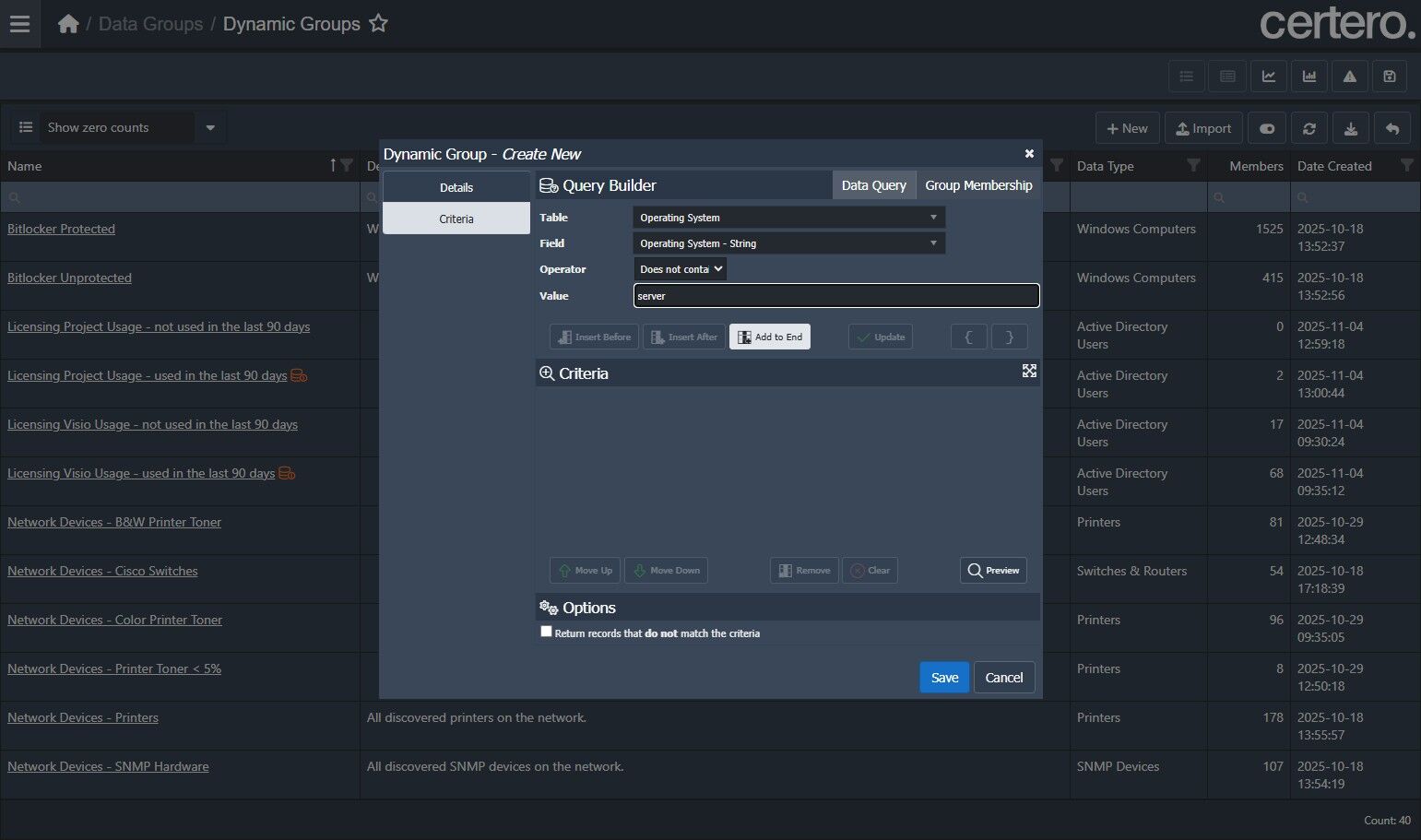Select the Members column header
The image size is (1421, 840).
click(1256, 166)
